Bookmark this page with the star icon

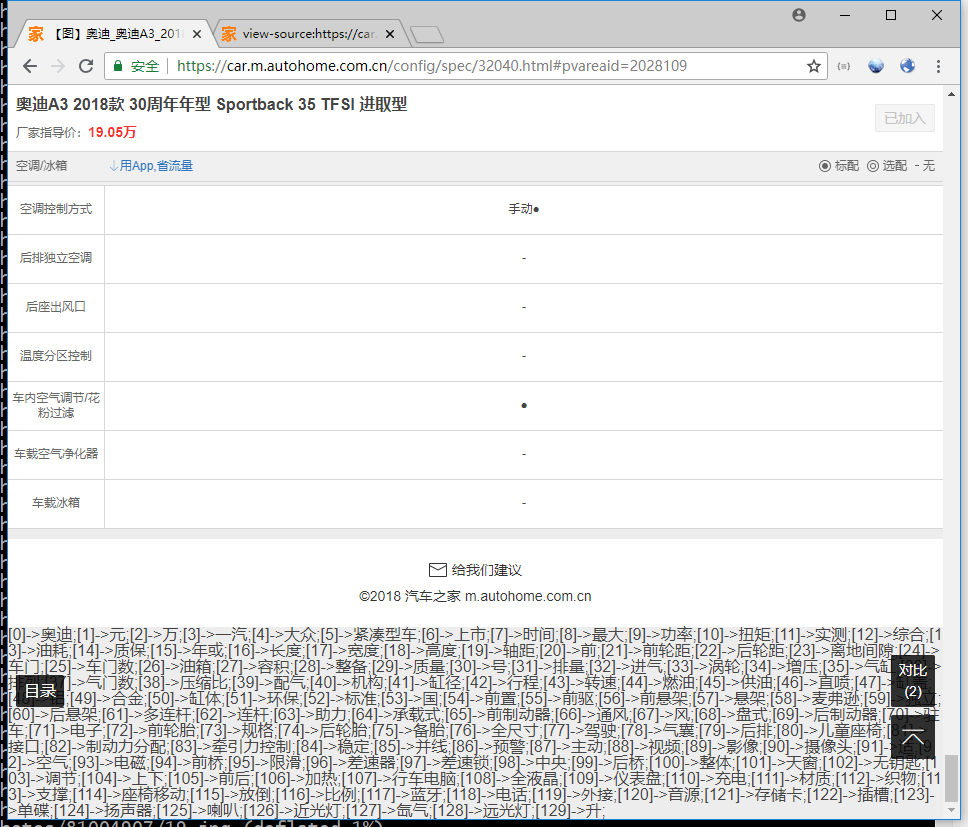814,66
